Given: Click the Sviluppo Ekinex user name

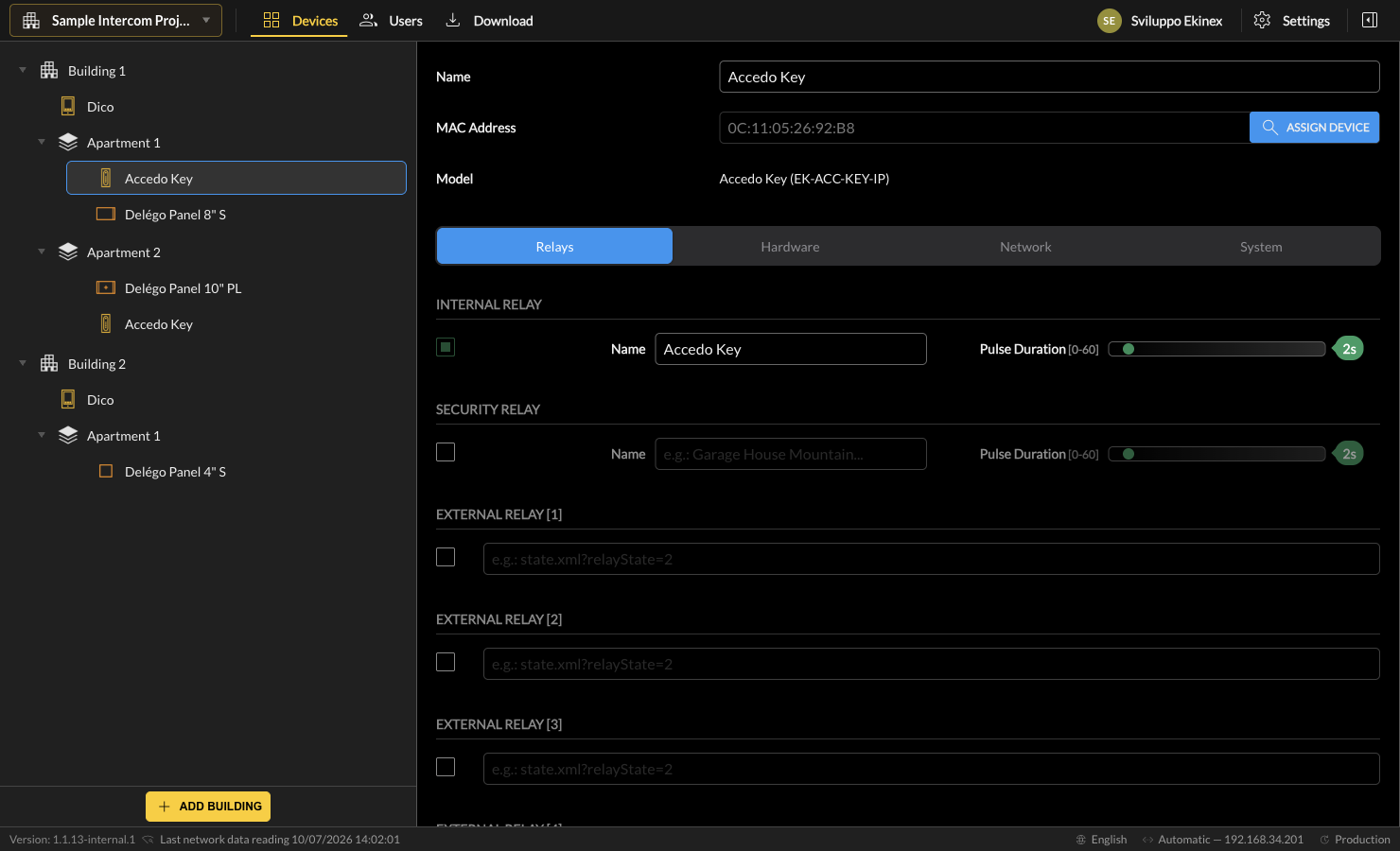Looking at the screenshot, I should (x=1177, y=21).
